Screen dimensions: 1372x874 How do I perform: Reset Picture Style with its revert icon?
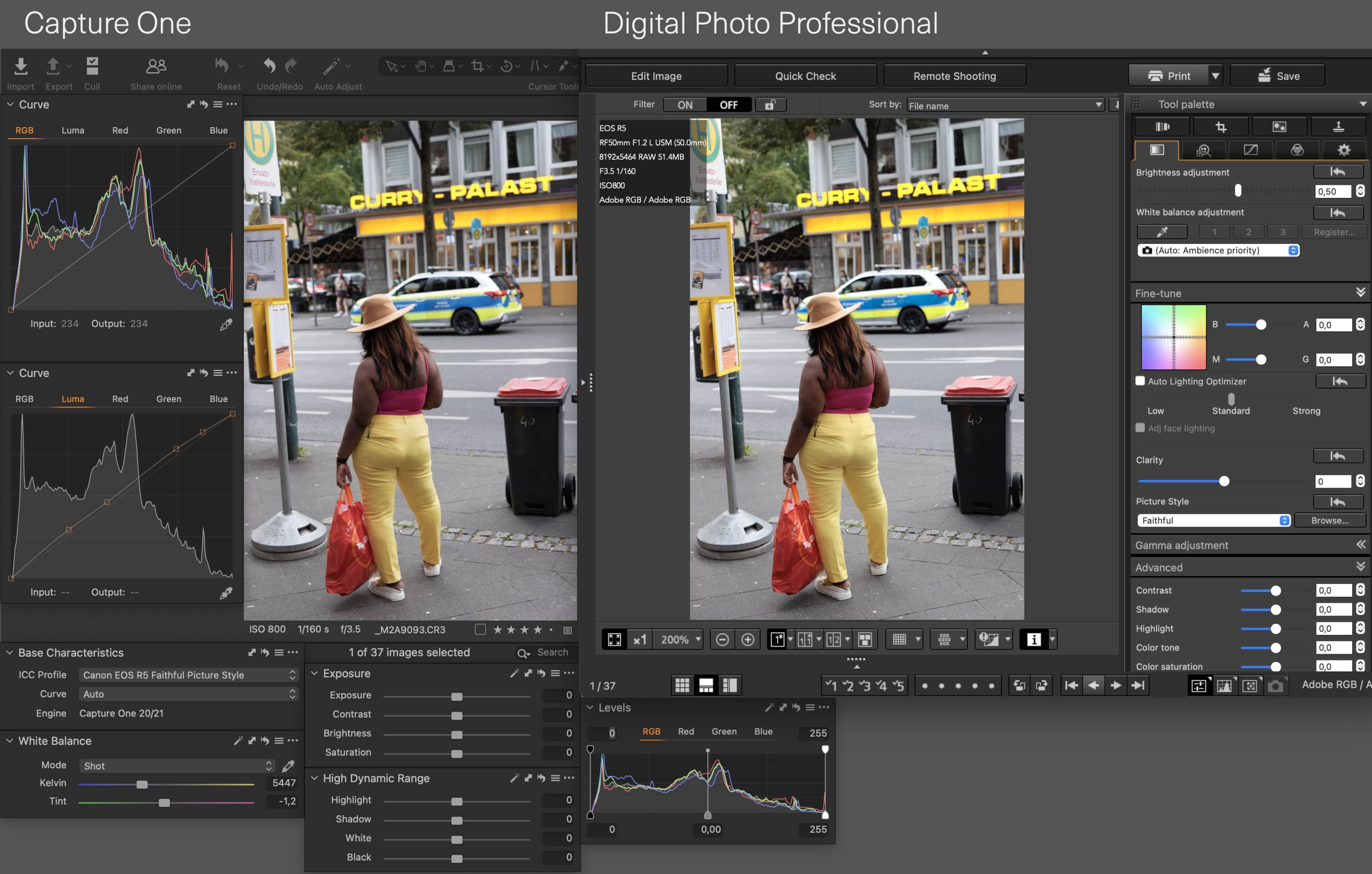tap(1337, 502)
